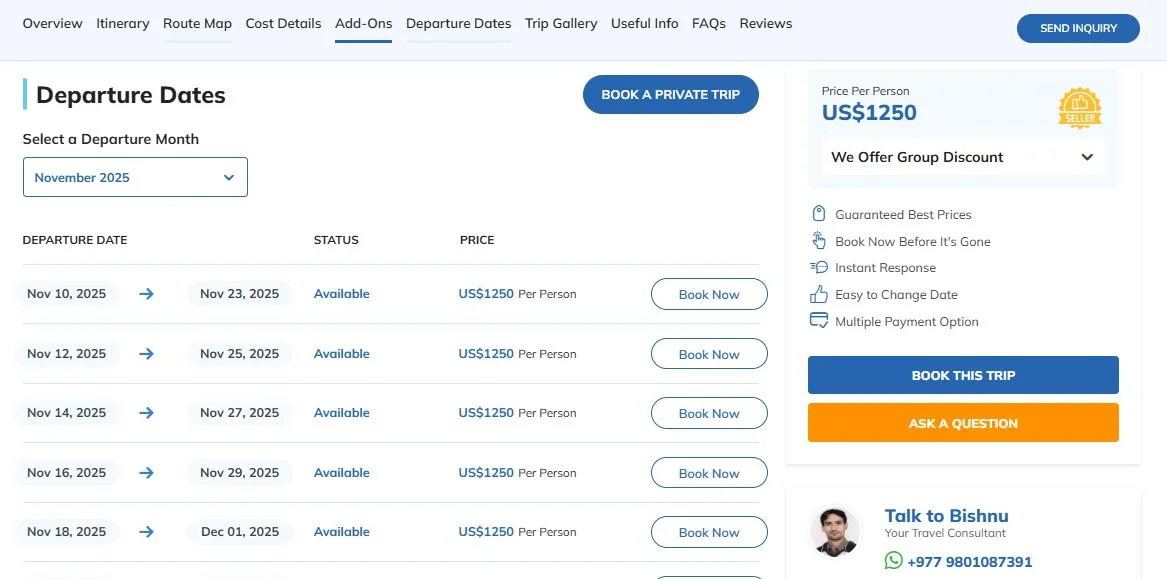Click the thumbs-up icon beside Easy to Change Date
The height and width of the screenshot is (579, 1167).
[819, 294]
